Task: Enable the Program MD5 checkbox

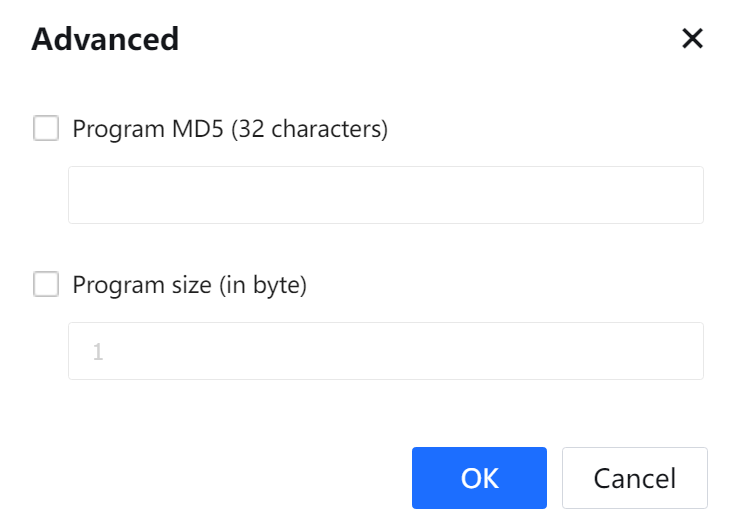Action: (x=46, y=129)
